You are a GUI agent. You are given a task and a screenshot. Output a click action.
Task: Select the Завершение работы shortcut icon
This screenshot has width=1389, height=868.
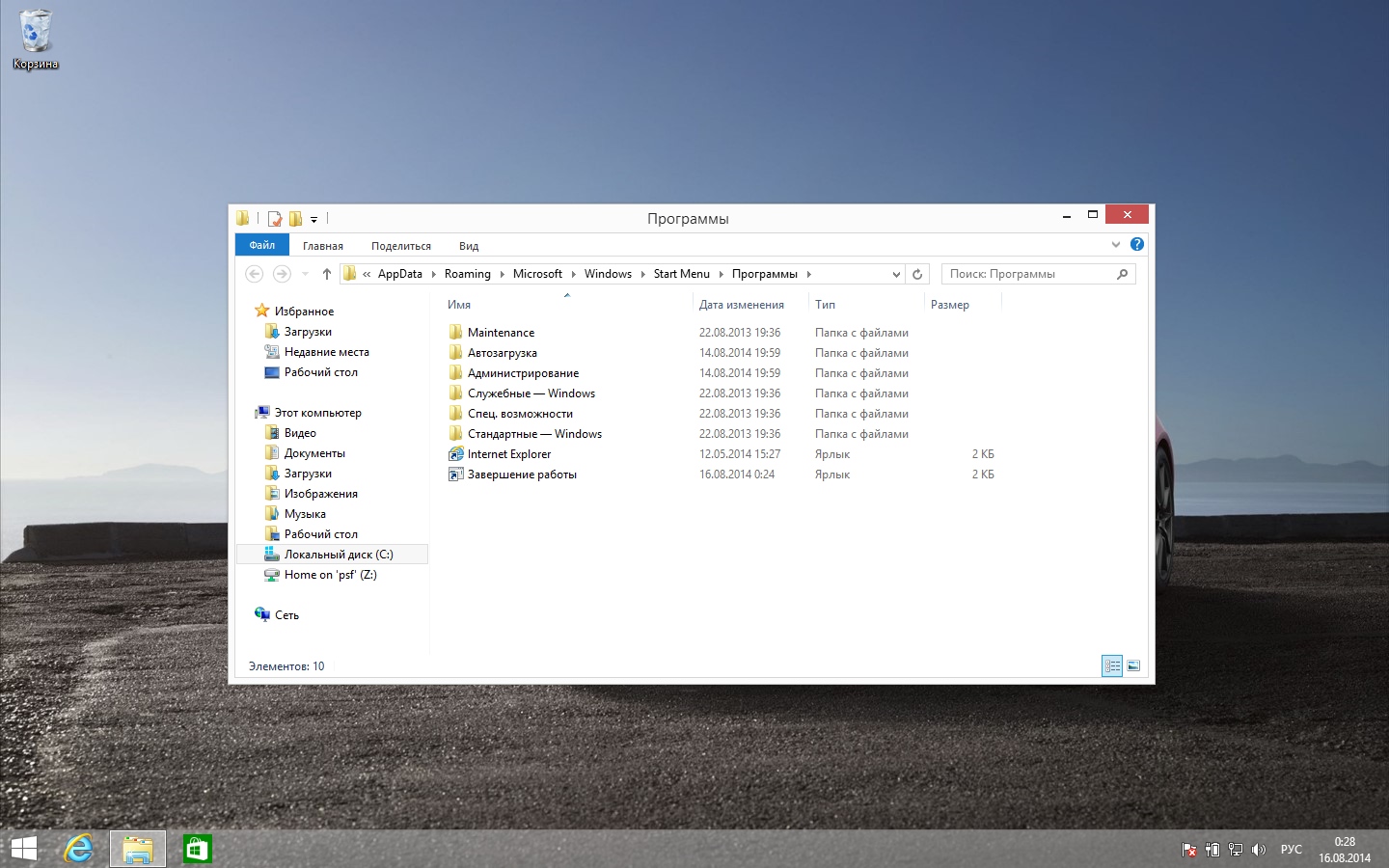456,474
